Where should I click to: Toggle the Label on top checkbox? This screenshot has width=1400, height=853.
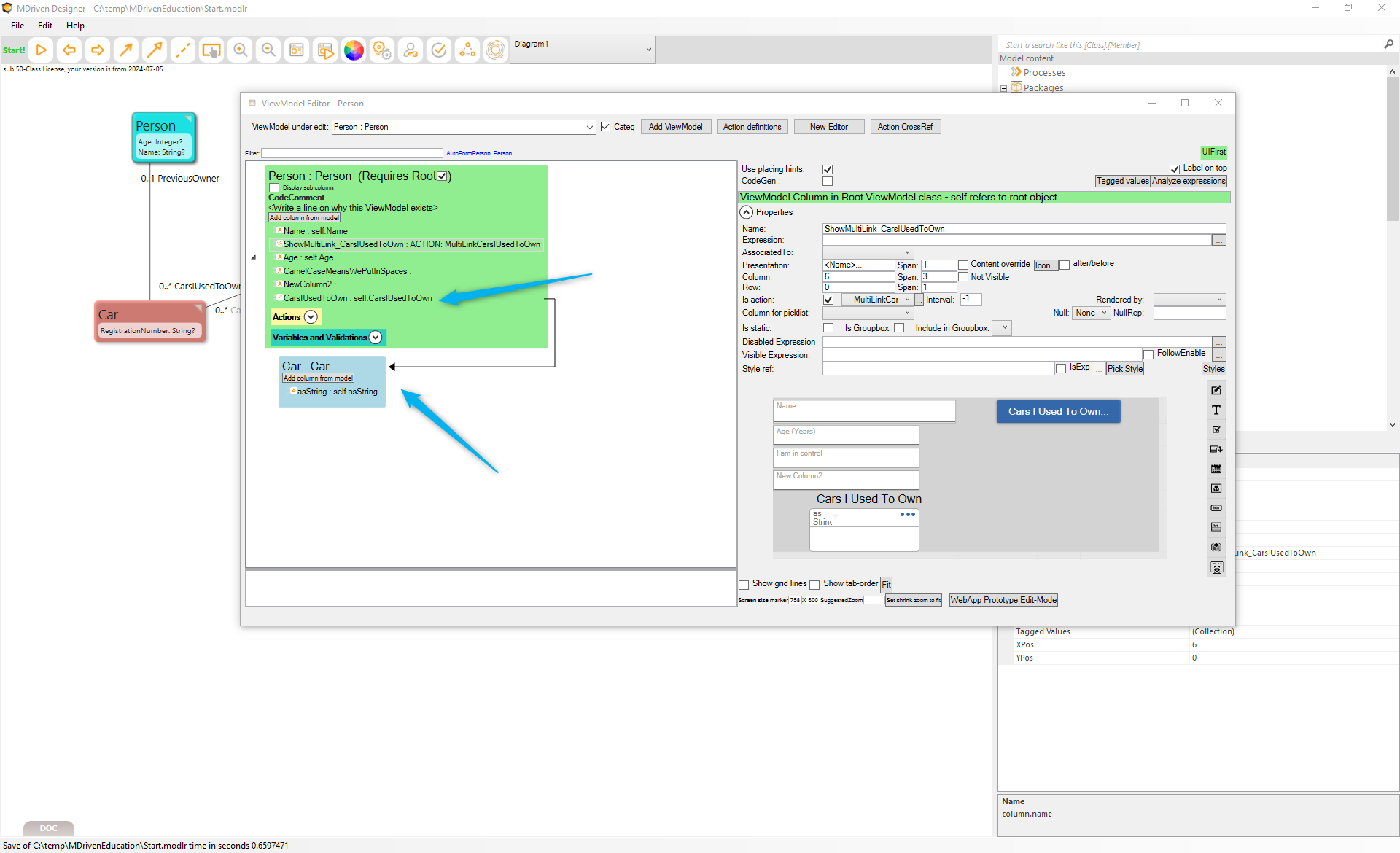pyautogui.click(x=1175, y=168)
